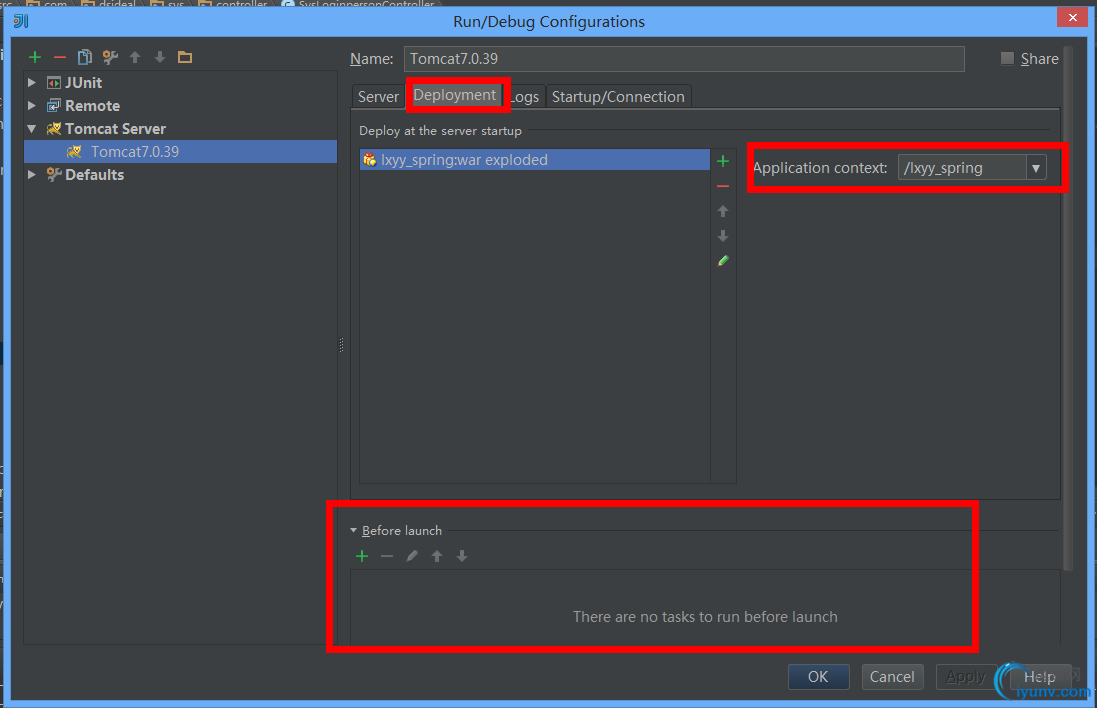Switch to the Logs tab

pos(525,97)
